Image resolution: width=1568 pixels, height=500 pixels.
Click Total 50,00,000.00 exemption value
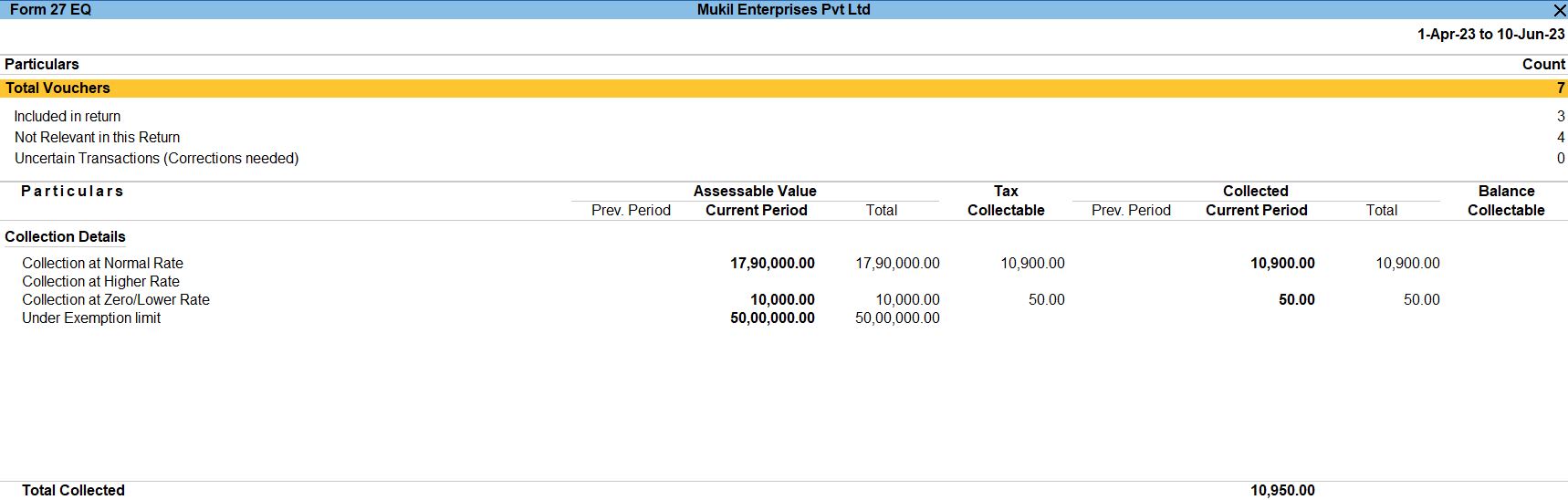(x=897, y=318)
